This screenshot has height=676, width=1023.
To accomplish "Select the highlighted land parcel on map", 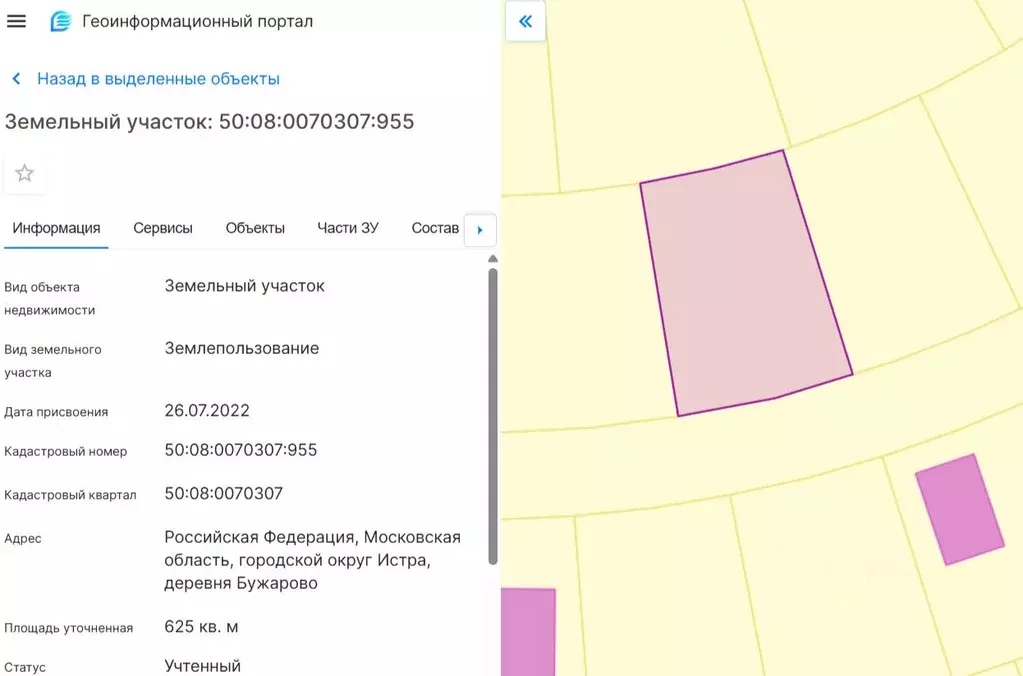I will coord(746,286).
